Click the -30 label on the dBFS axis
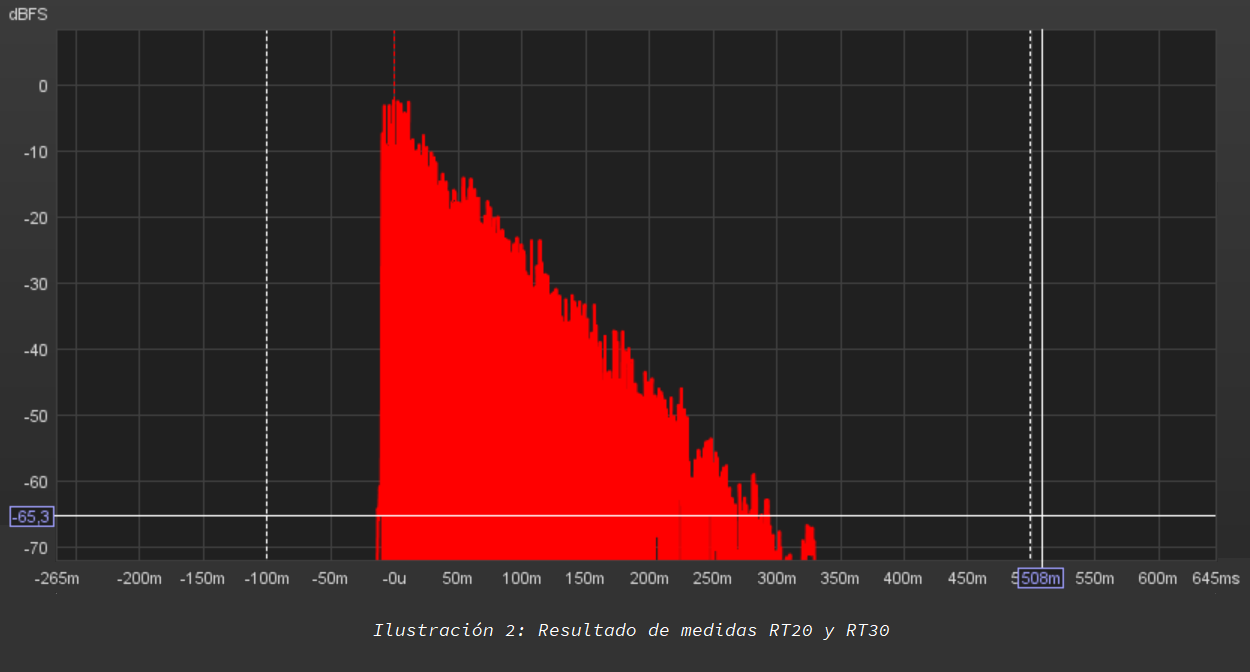The height and width of the screenshot is (672, 1250). tap(36, 284)
